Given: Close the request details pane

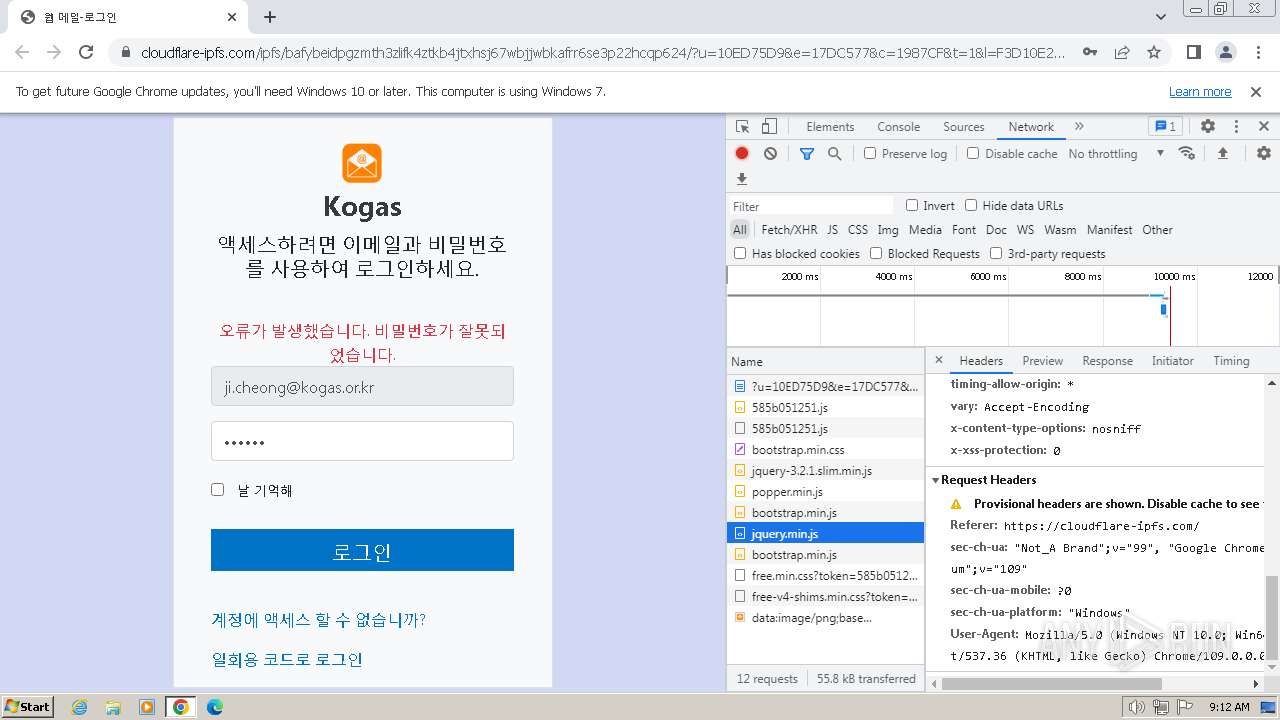Looking at the screenshot, I should click(938, 360).
